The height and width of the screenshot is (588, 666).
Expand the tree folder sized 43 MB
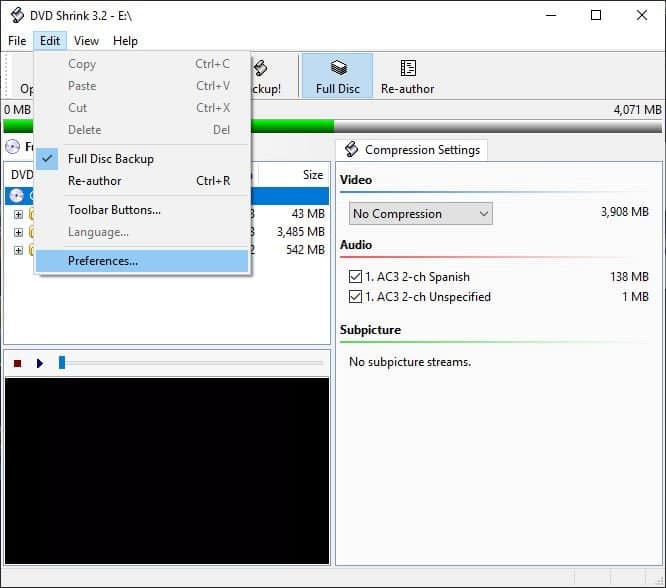tap(18, 214)
